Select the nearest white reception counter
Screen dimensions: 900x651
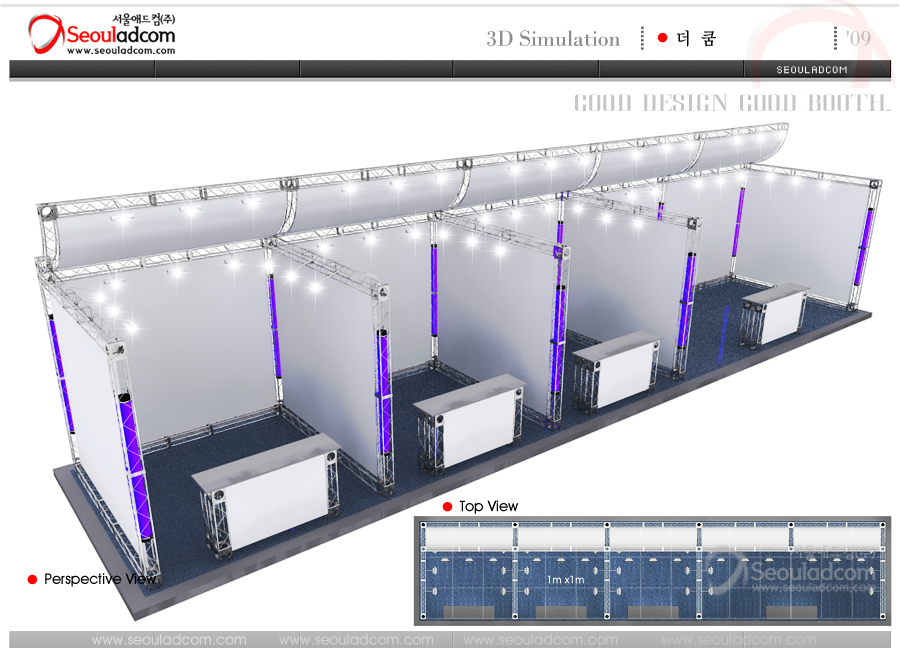(270, 497)
